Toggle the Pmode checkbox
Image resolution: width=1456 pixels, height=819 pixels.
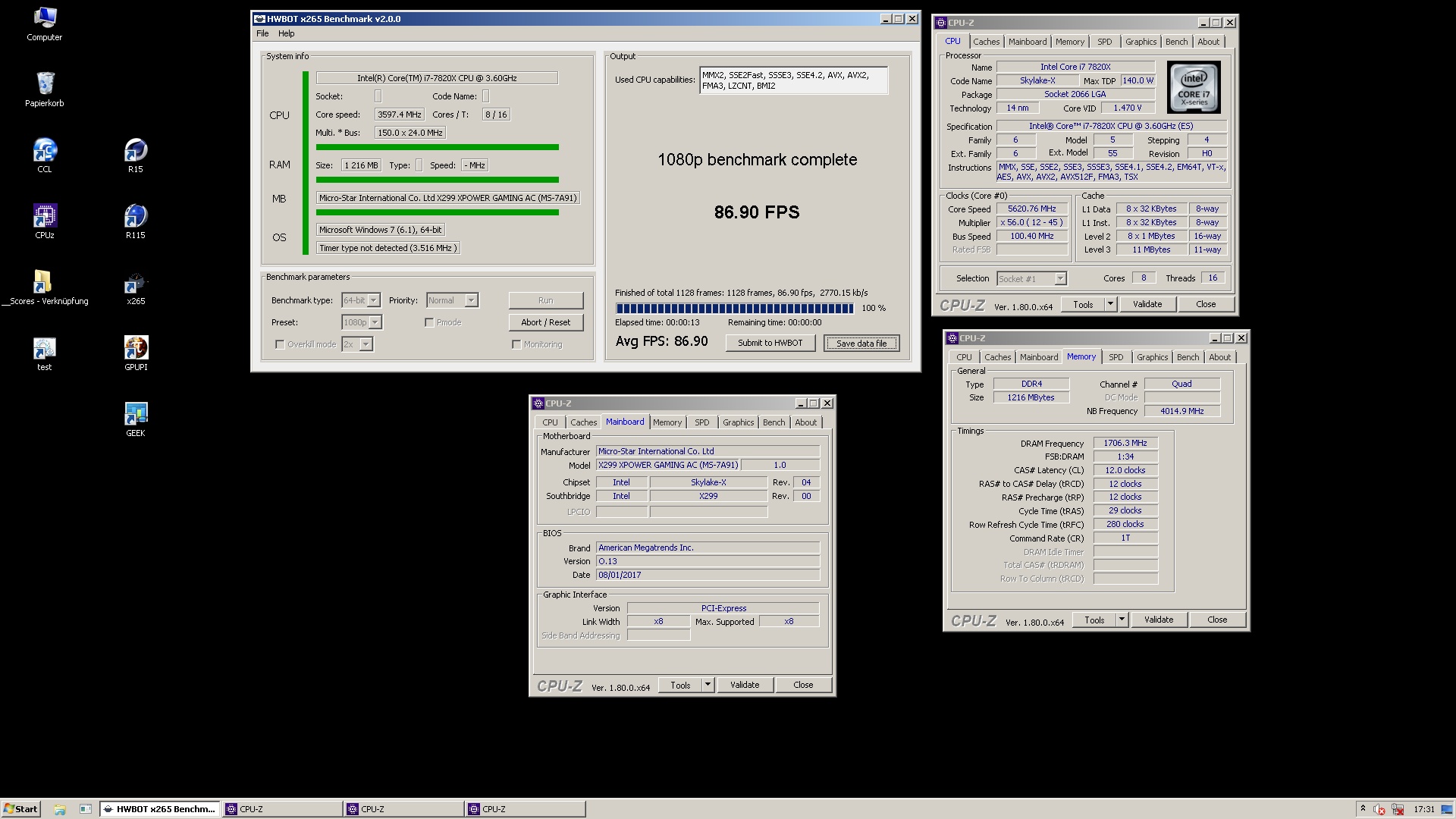coord(429,322)
